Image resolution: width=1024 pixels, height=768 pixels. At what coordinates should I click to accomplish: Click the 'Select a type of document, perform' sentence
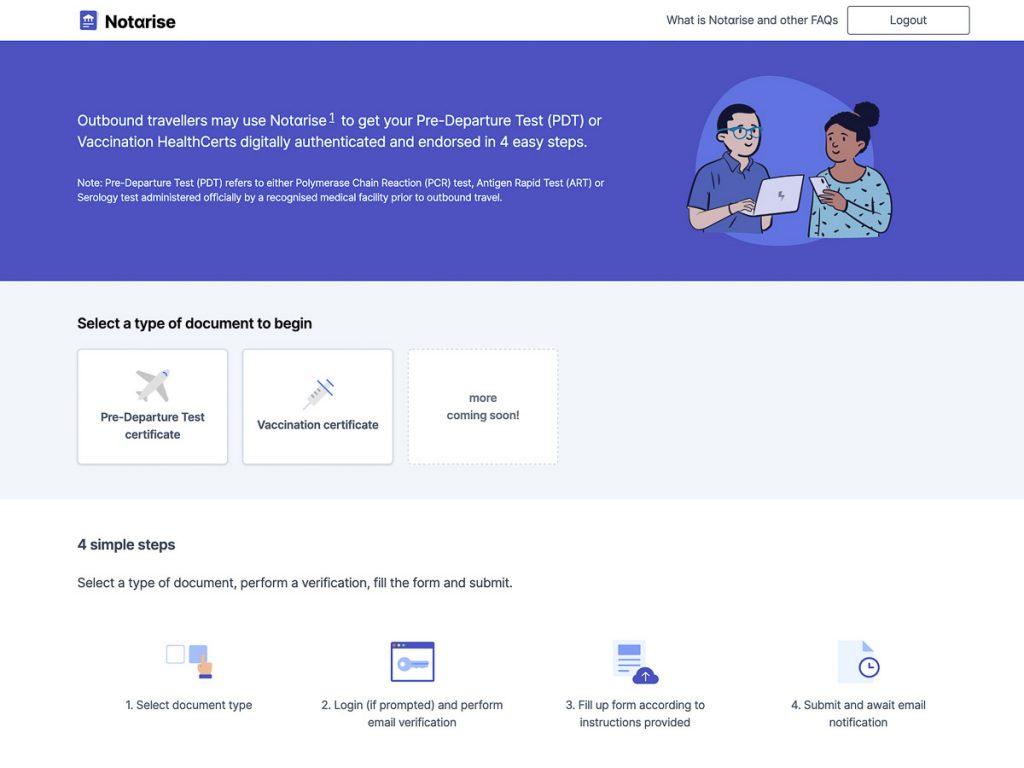coord(295,583)
